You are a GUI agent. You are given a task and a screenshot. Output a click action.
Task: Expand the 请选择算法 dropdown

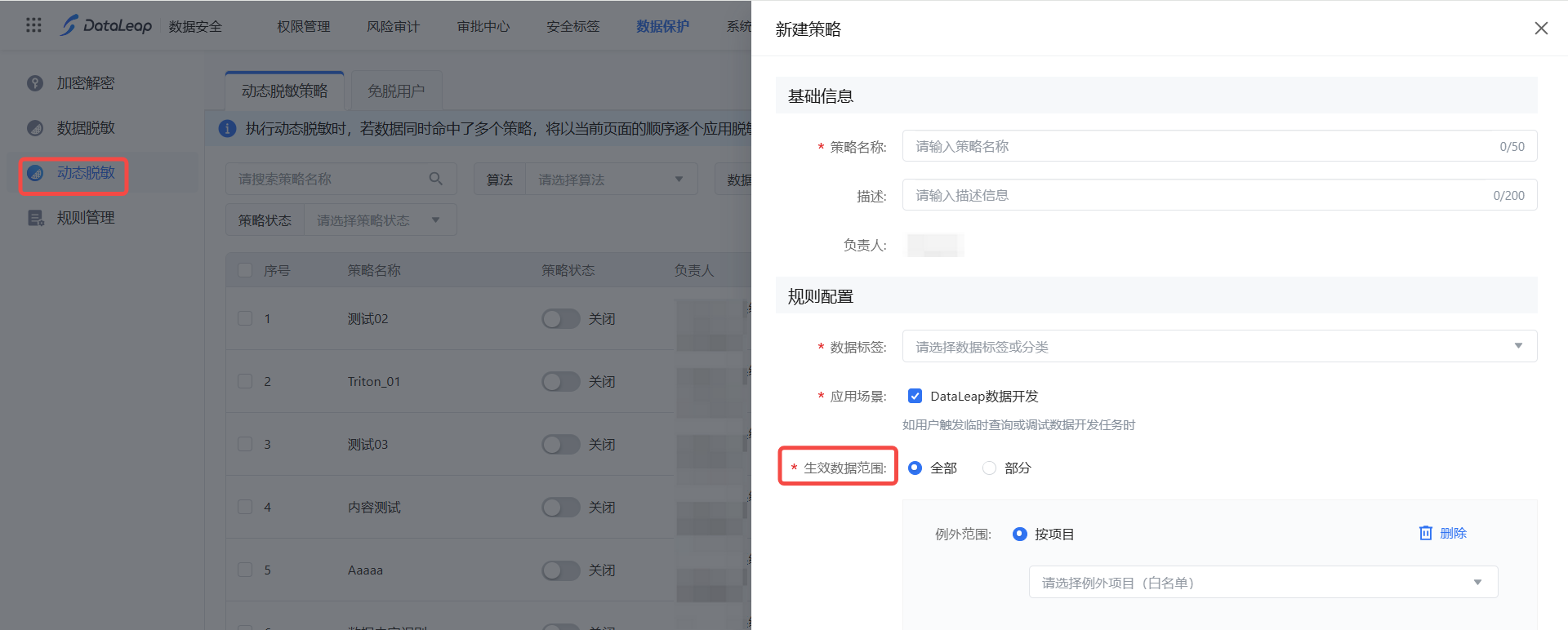[610, 180]
